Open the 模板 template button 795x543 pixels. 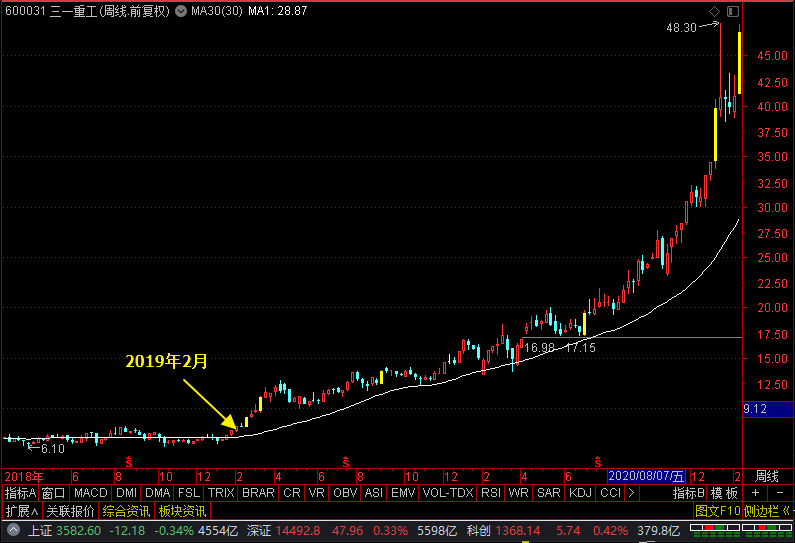pos(724,493)
